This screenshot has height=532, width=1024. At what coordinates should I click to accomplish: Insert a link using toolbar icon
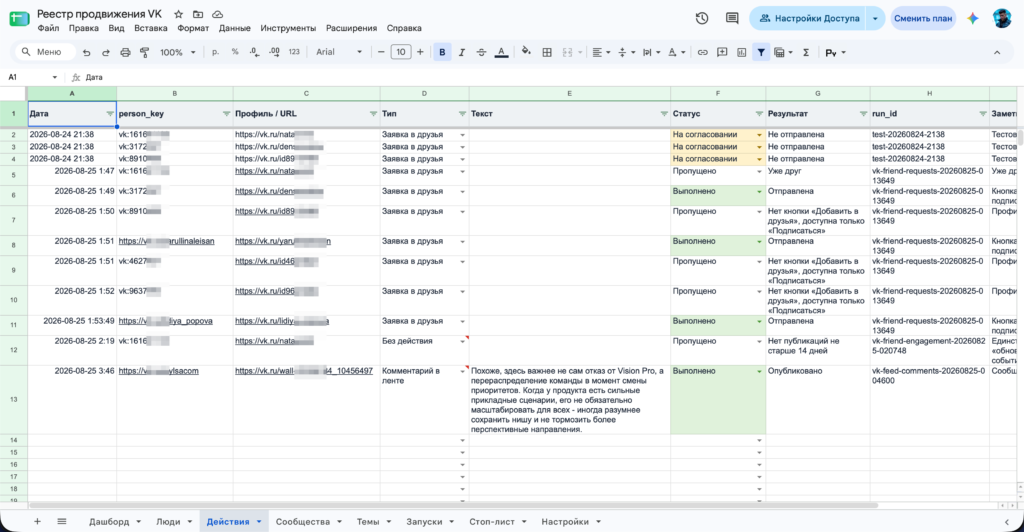[x=702, y=52]
